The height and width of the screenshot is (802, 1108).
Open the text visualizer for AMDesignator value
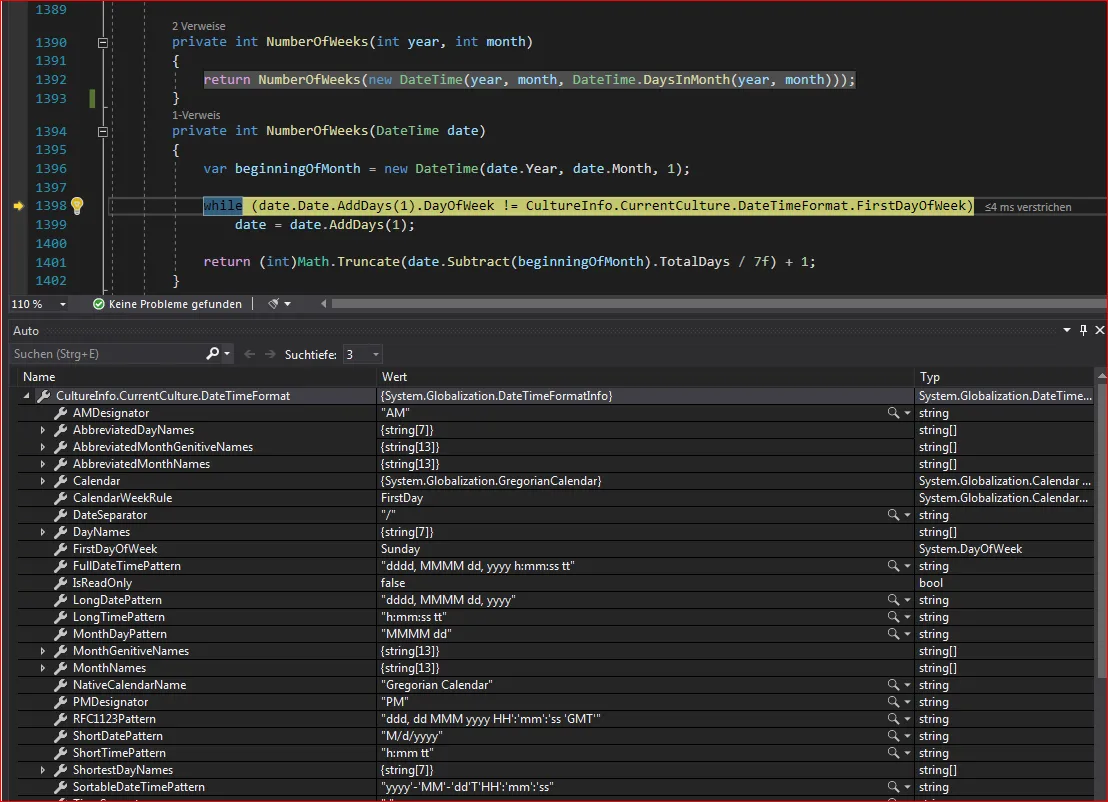[x=893, y=413]
